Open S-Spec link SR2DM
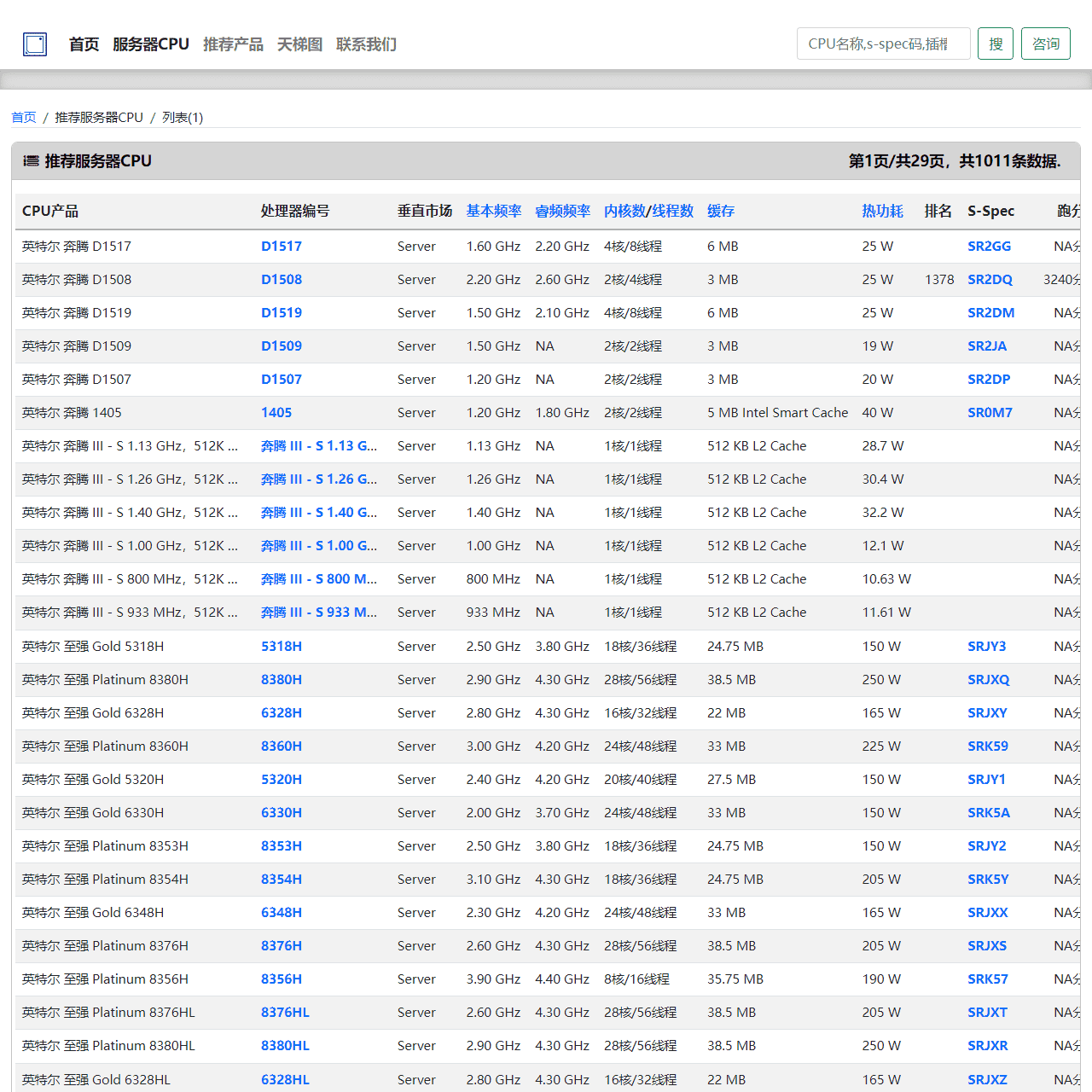 point(990,312)
